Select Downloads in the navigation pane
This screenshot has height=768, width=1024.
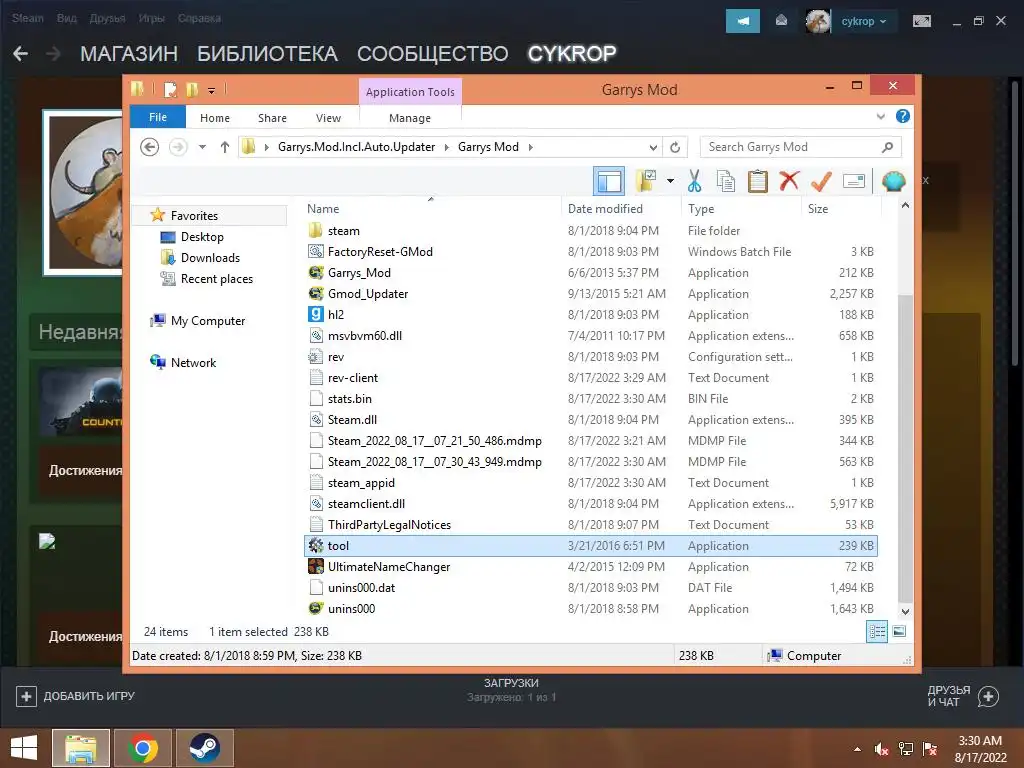coord(210,257)
